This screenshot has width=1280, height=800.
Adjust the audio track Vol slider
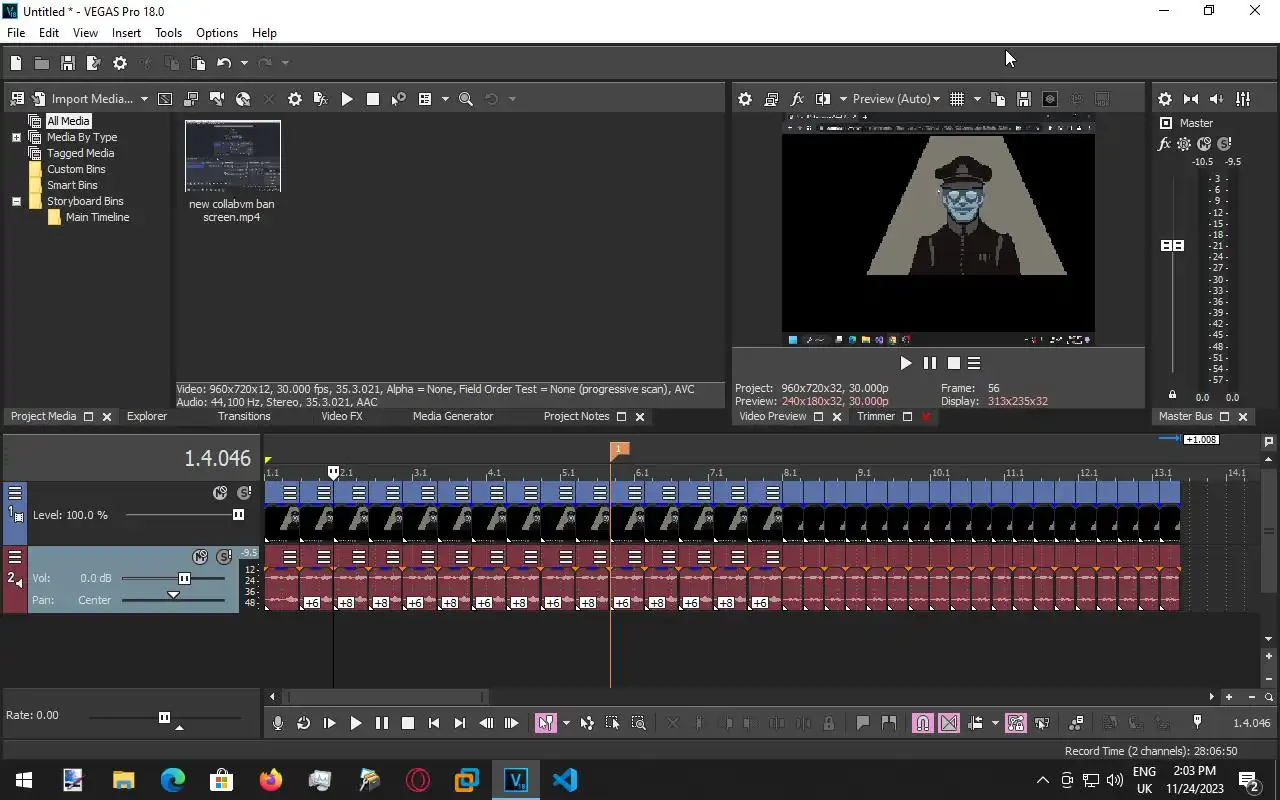(x=184, y=578)
